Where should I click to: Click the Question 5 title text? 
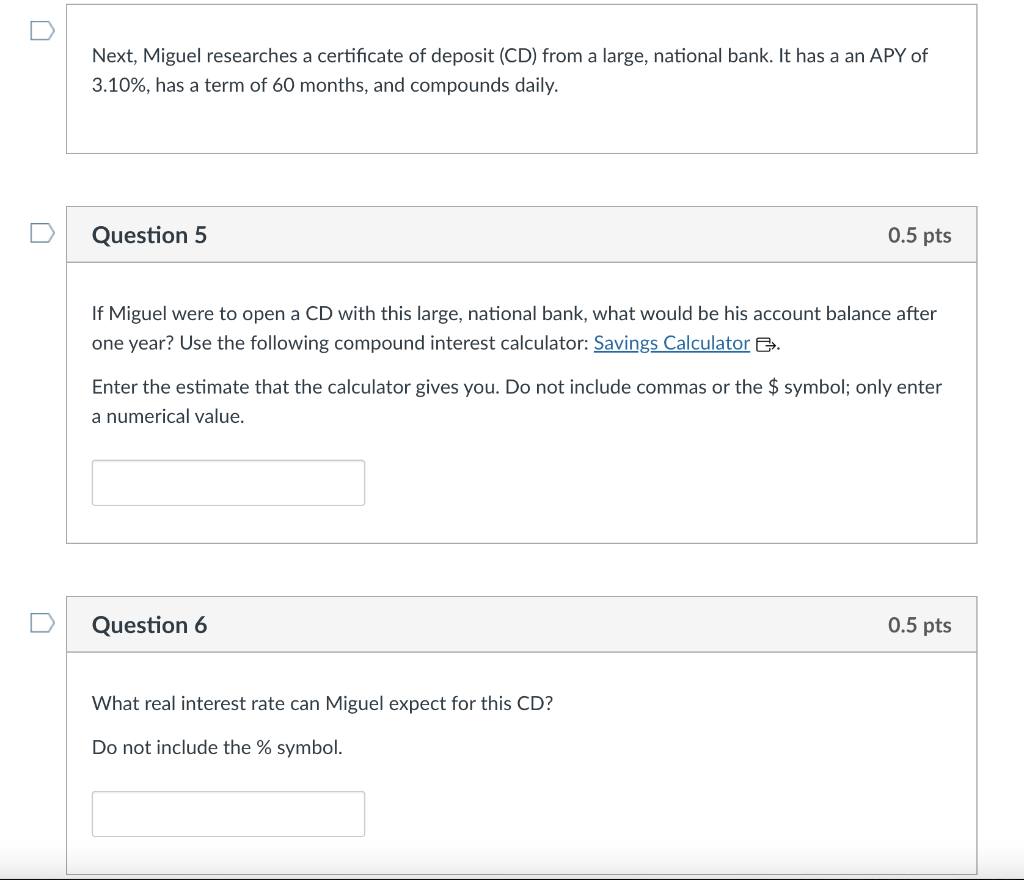[x=149, y=235]
